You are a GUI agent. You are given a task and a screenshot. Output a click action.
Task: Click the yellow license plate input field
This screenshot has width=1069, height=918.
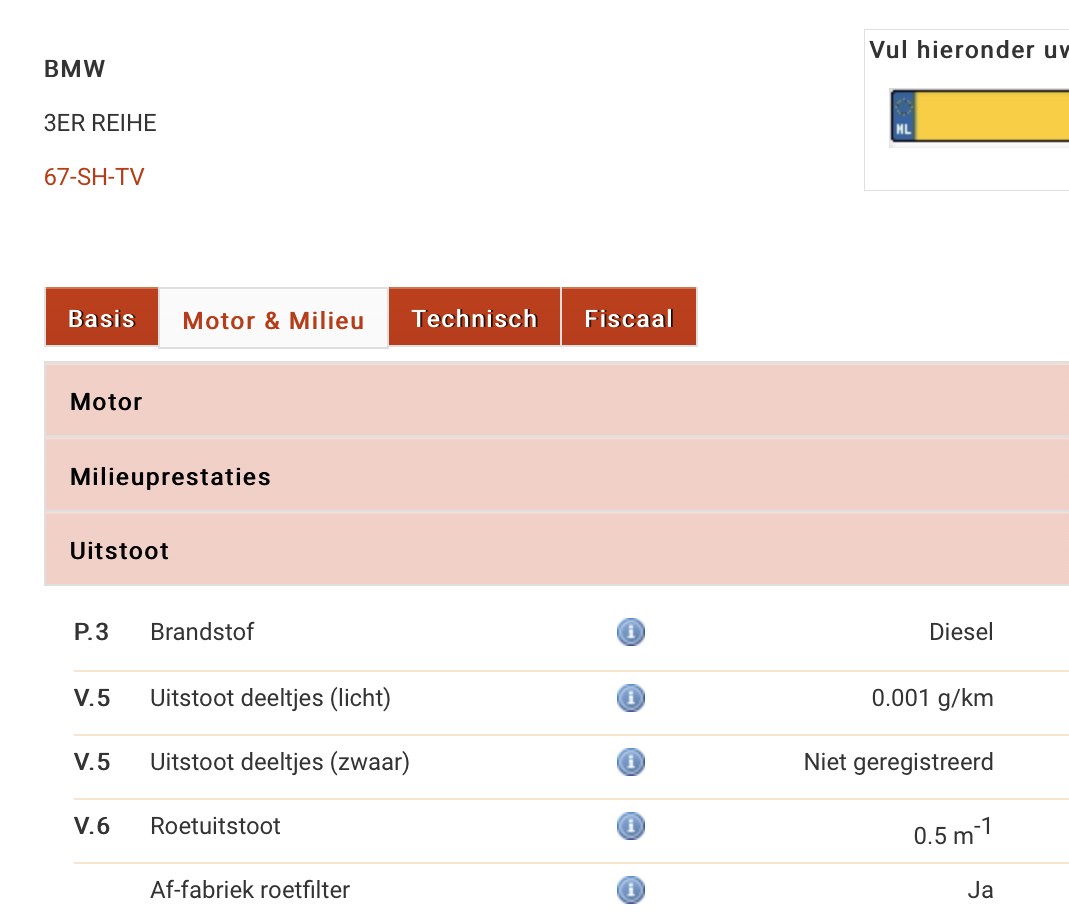coord(992,117)
